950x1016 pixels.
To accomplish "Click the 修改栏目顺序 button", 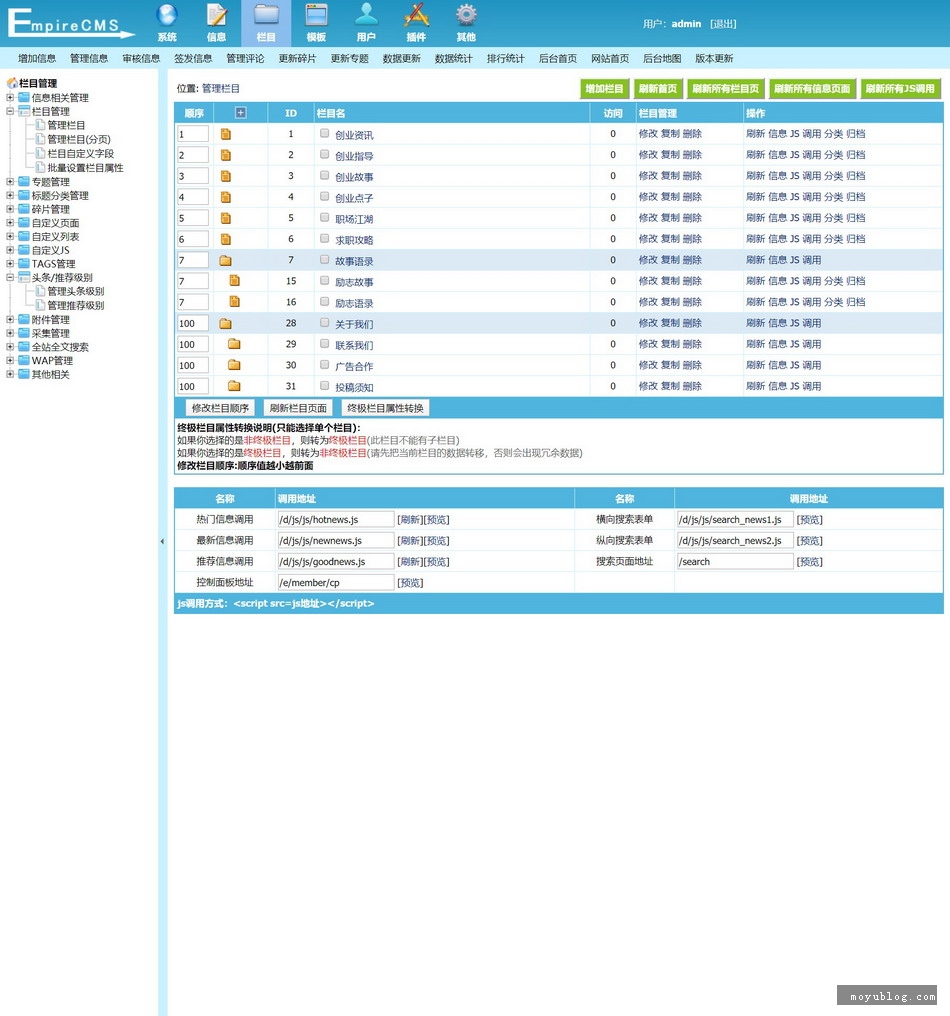I will (220, 408).
